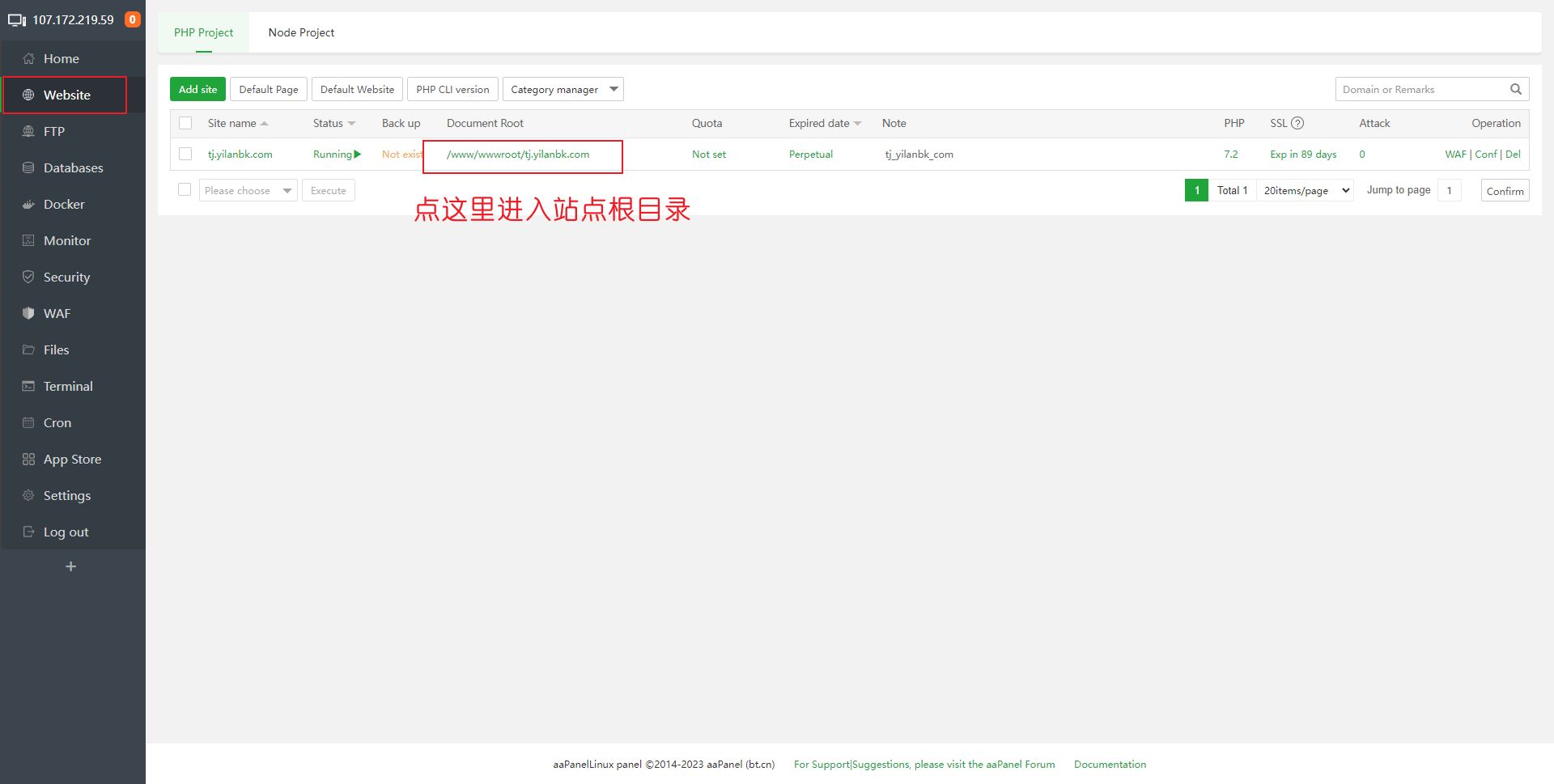Image resolution: width=1554 pixels, height=784 pixels.
Task: Toggle the checkbox beside Please choose
Action: [185, 189]
